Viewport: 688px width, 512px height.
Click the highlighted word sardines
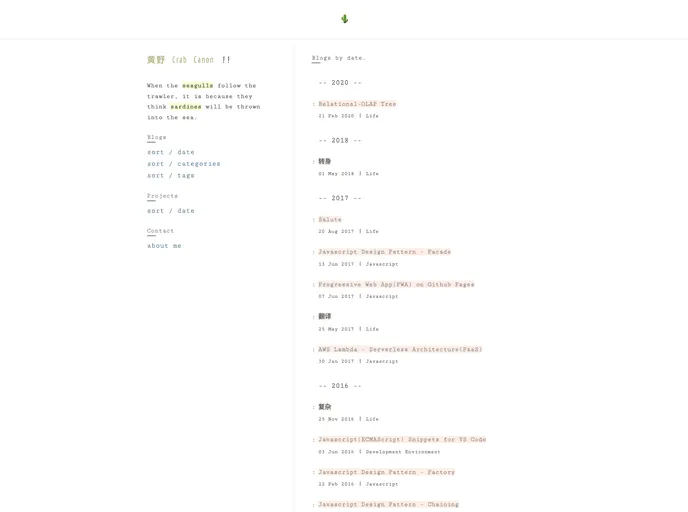tap(185, 107)
